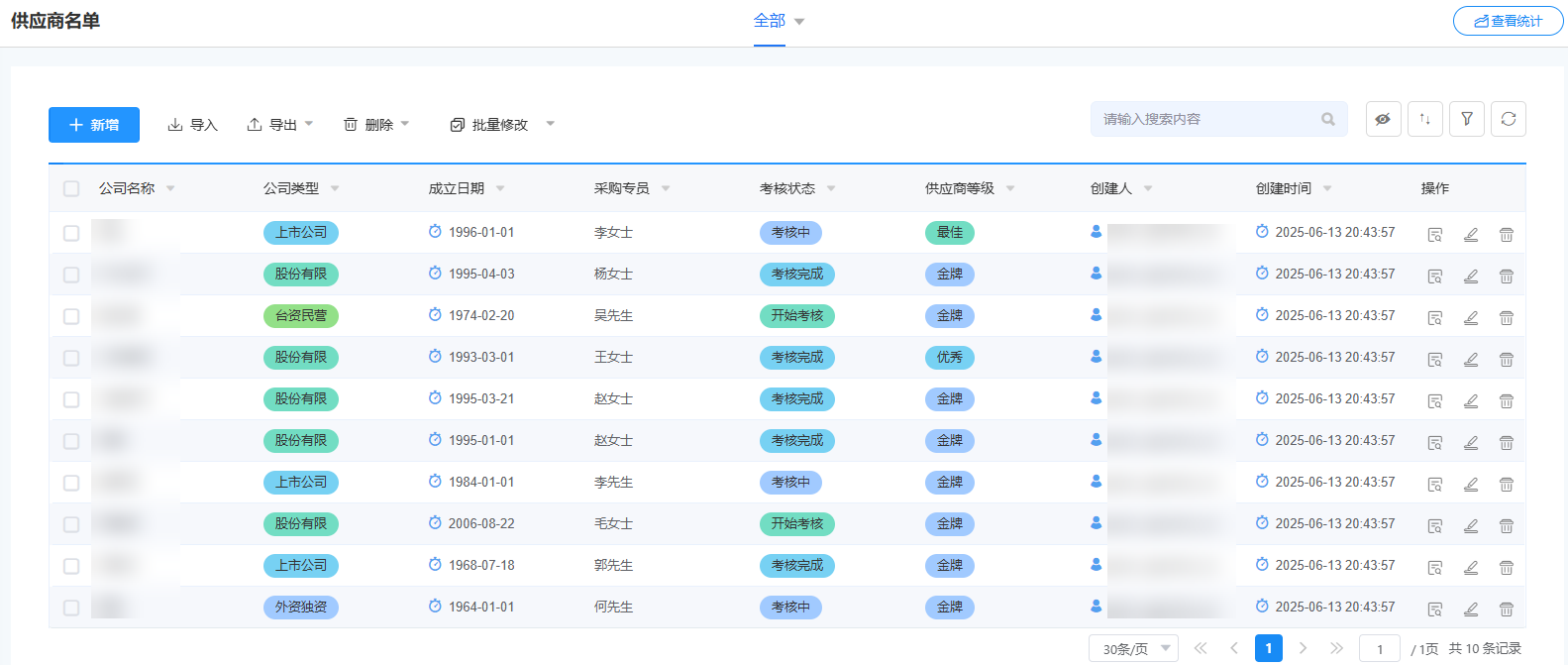Select checkbox for 毛女士 row
Screen dimensions: 1568x665
click(71, 524)
